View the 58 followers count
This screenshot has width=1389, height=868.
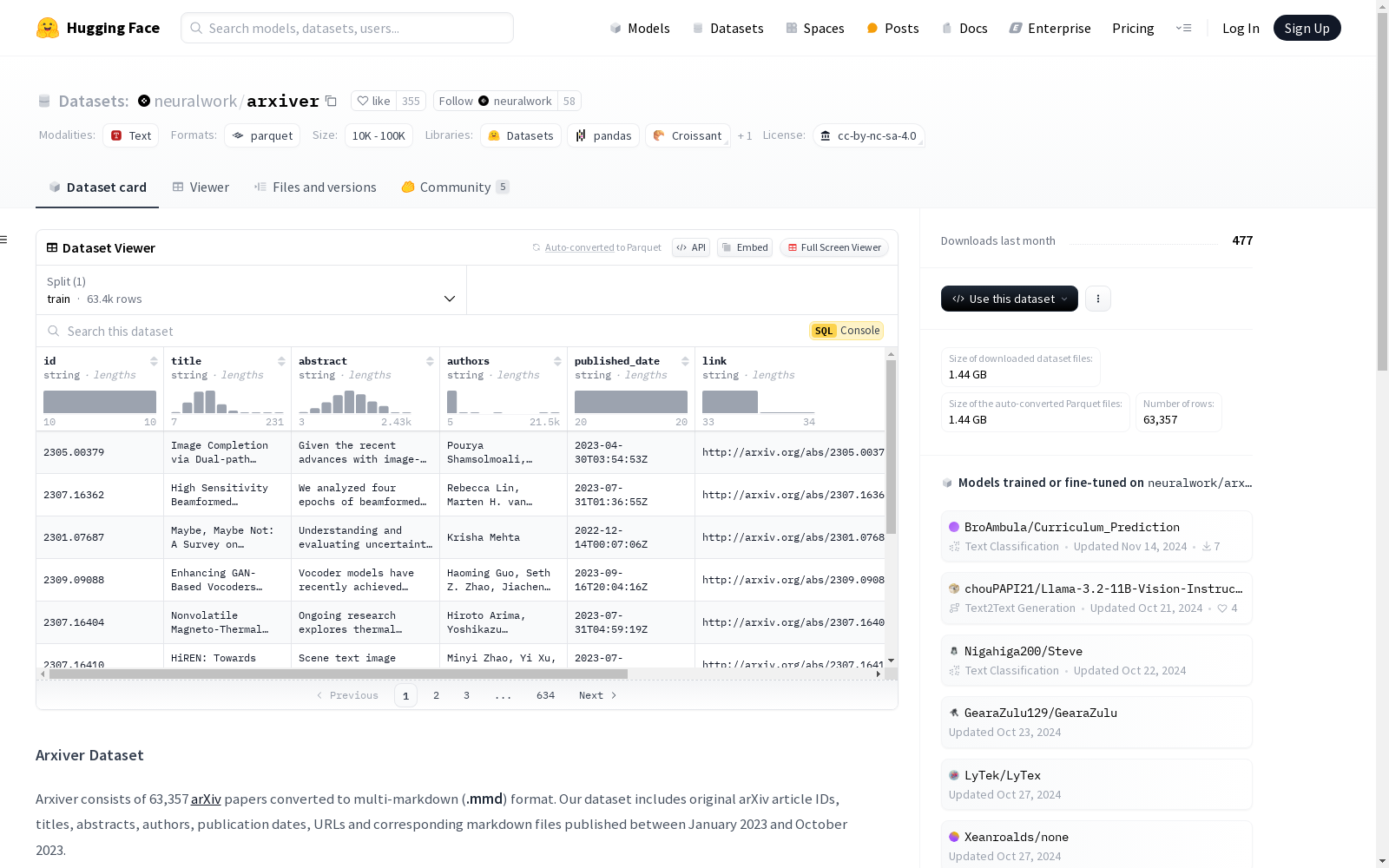coord(569,101)
